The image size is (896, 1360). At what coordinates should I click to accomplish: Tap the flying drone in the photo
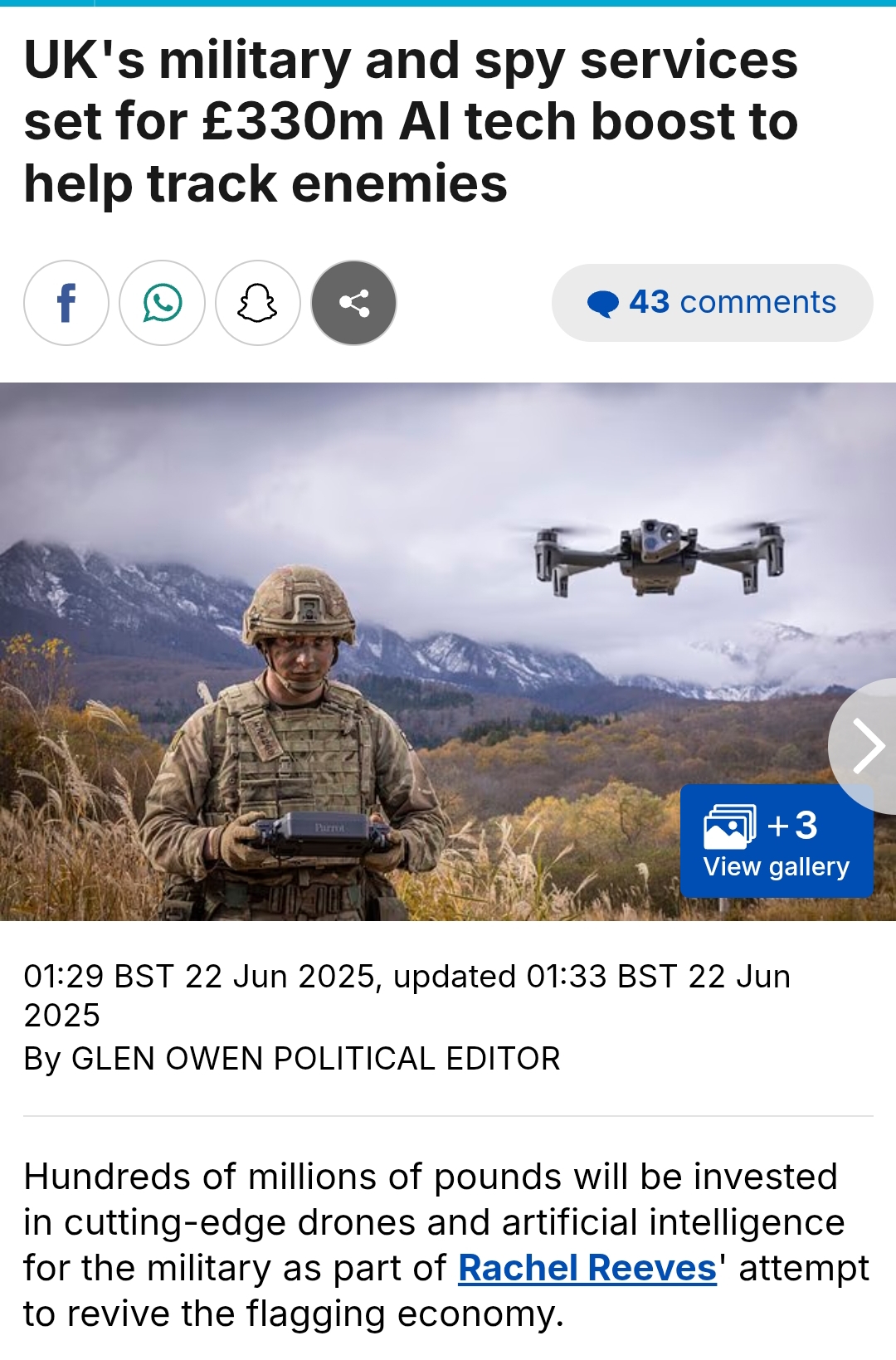pyautogui.click(x=660, y=554)
